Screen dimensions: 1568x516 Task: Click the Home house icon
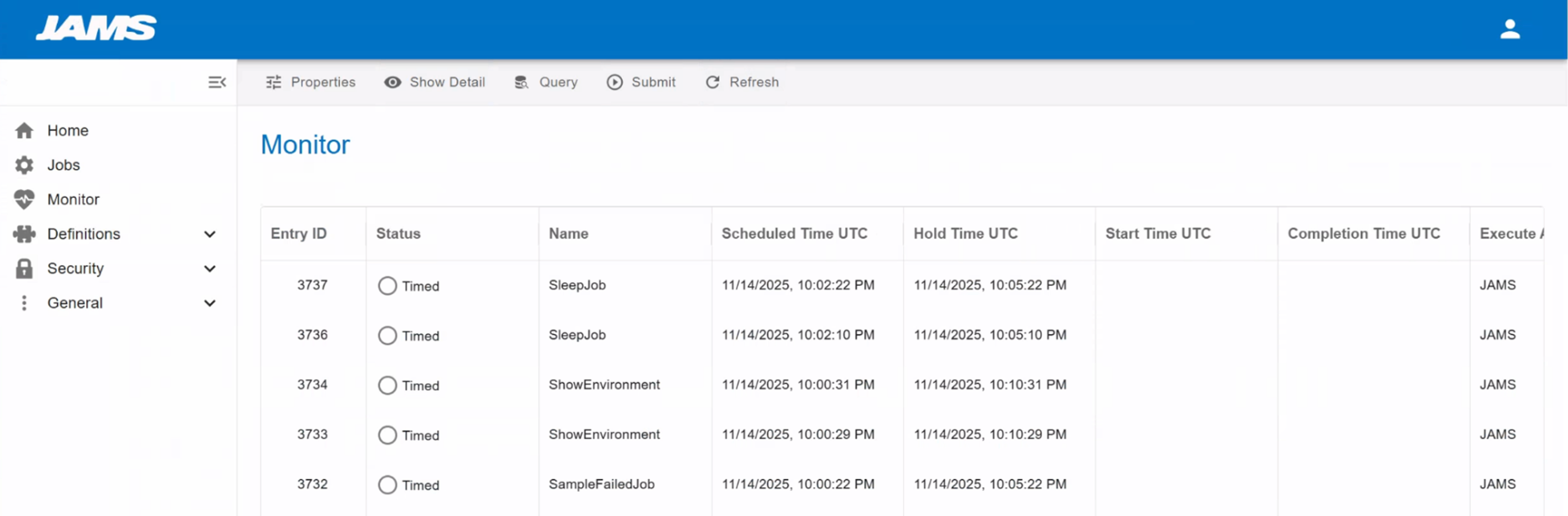[24, 130]
